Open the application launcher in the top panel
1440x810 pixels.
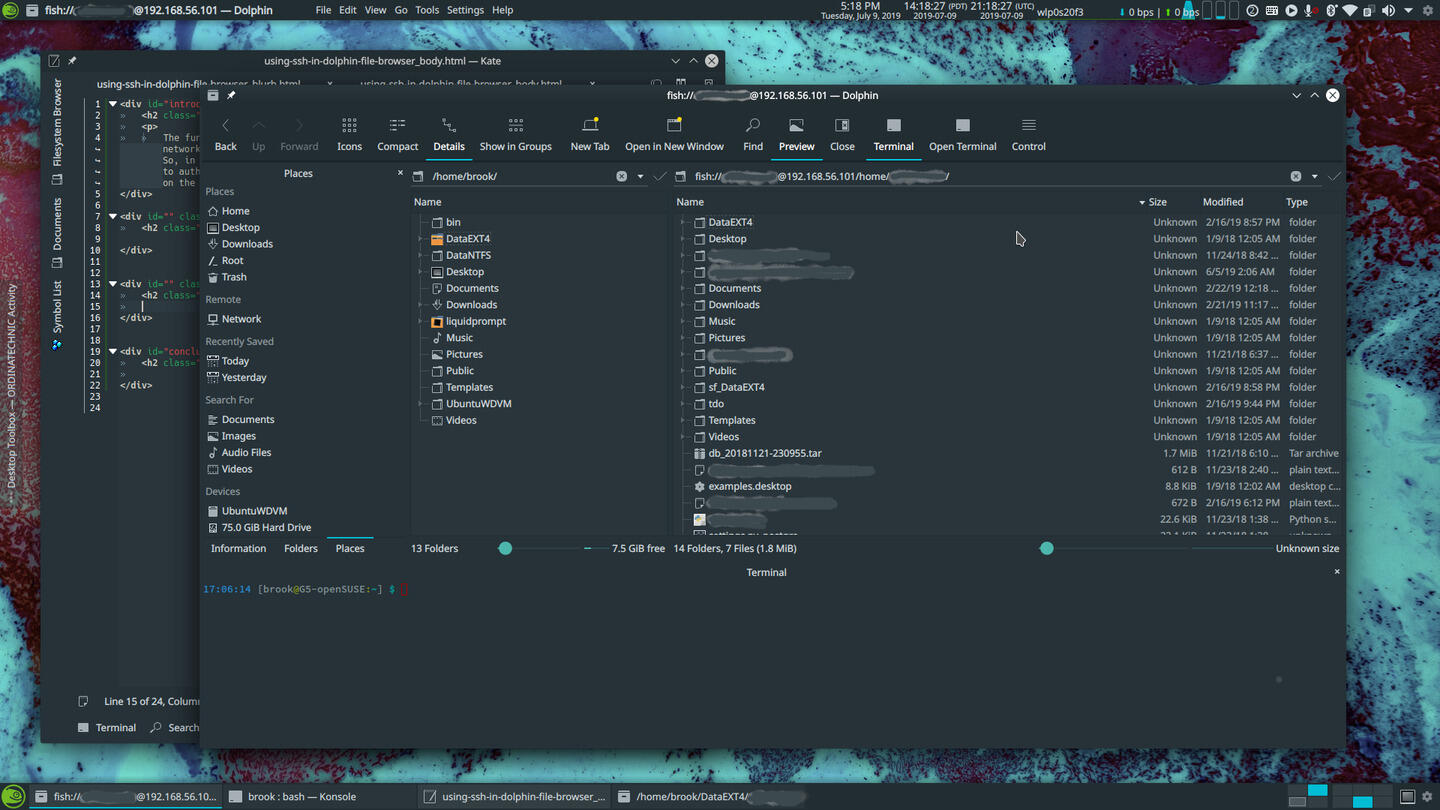(x=10, y=10)
